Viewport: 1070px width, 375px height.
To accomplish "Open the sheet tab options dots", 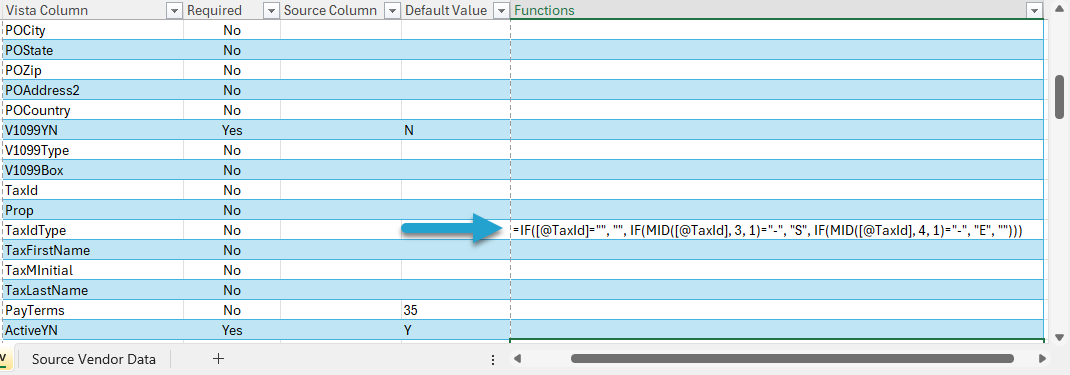I will (x=493, y=359).
